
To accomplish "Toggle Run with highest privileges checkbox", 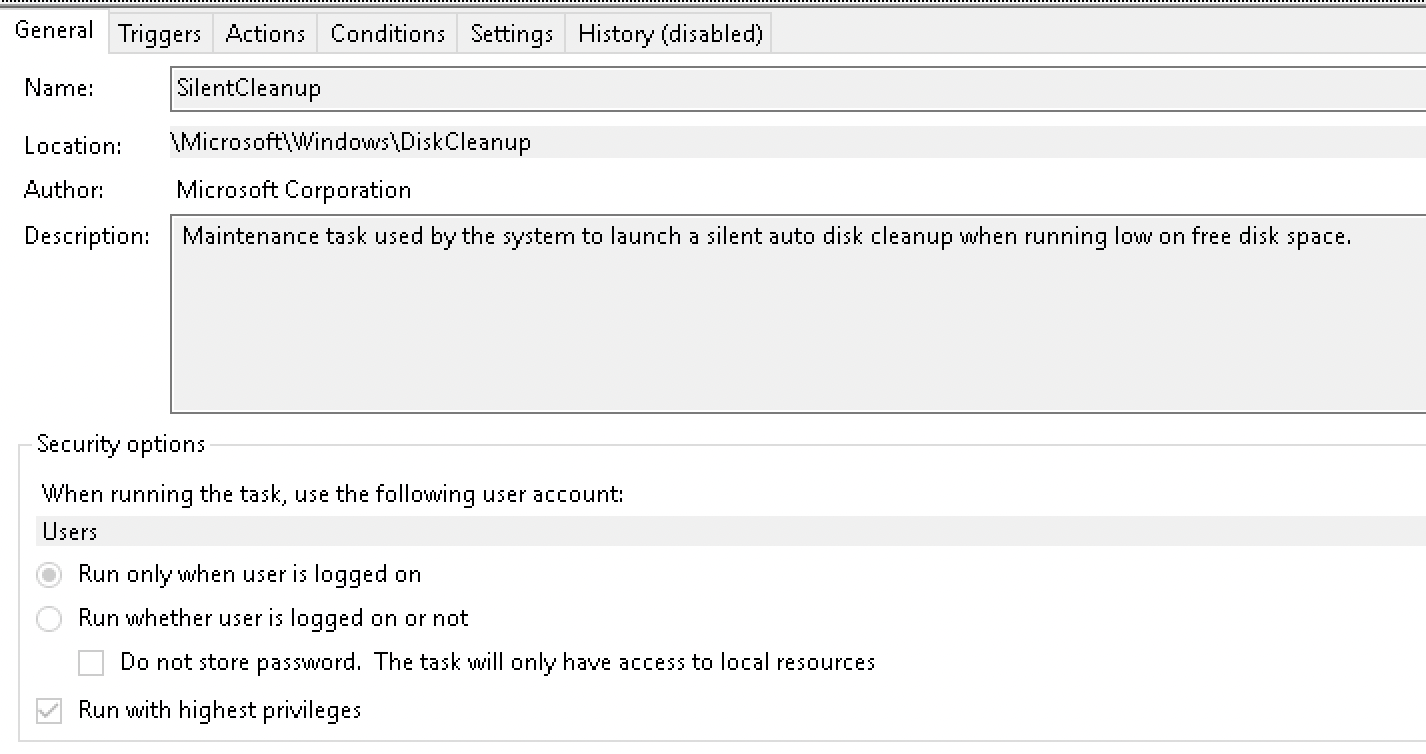I will (49, 711).
